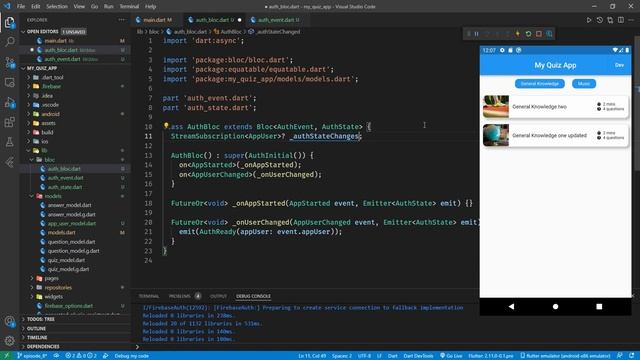Restart the debug session
640x360 pixels.
(x=528, y=34)
